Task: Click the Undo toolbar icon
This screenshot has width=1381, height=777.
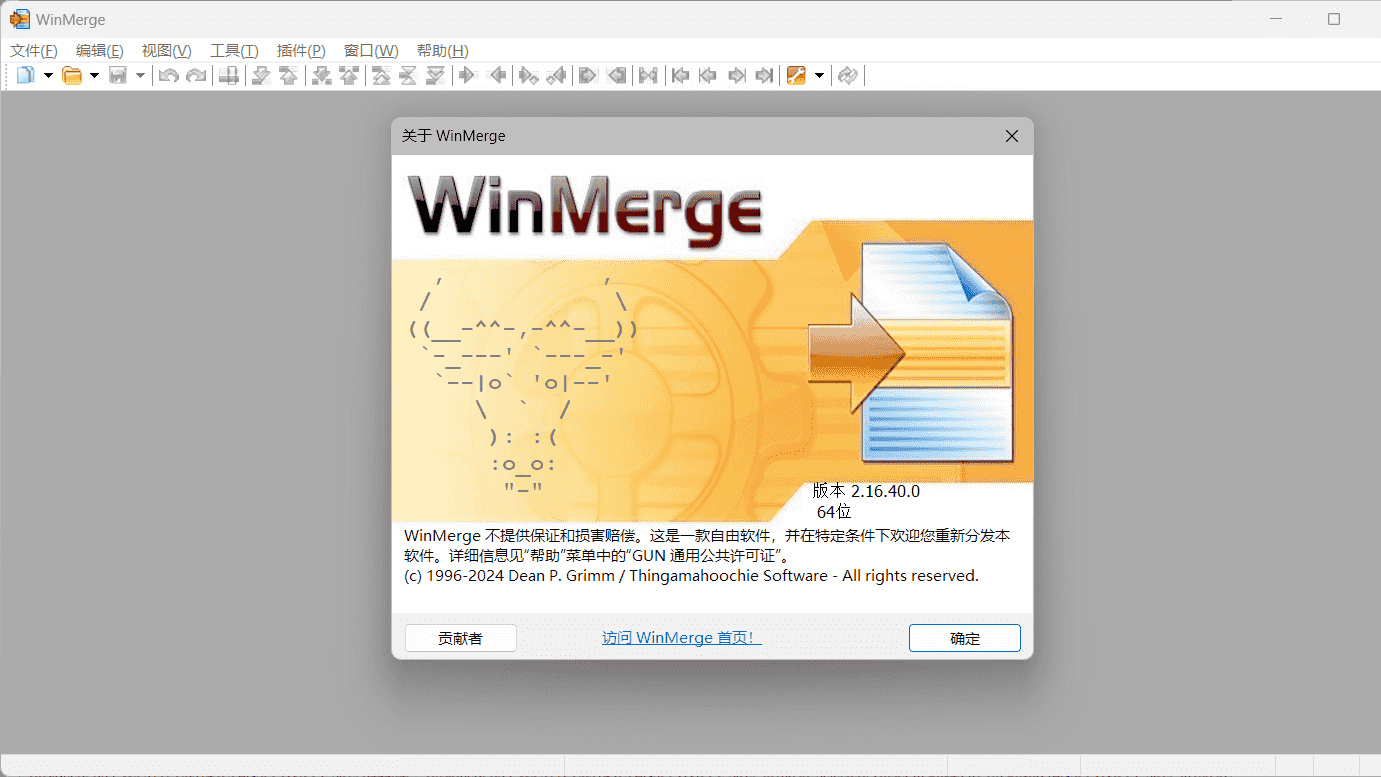Action: [x=169, y=75]
